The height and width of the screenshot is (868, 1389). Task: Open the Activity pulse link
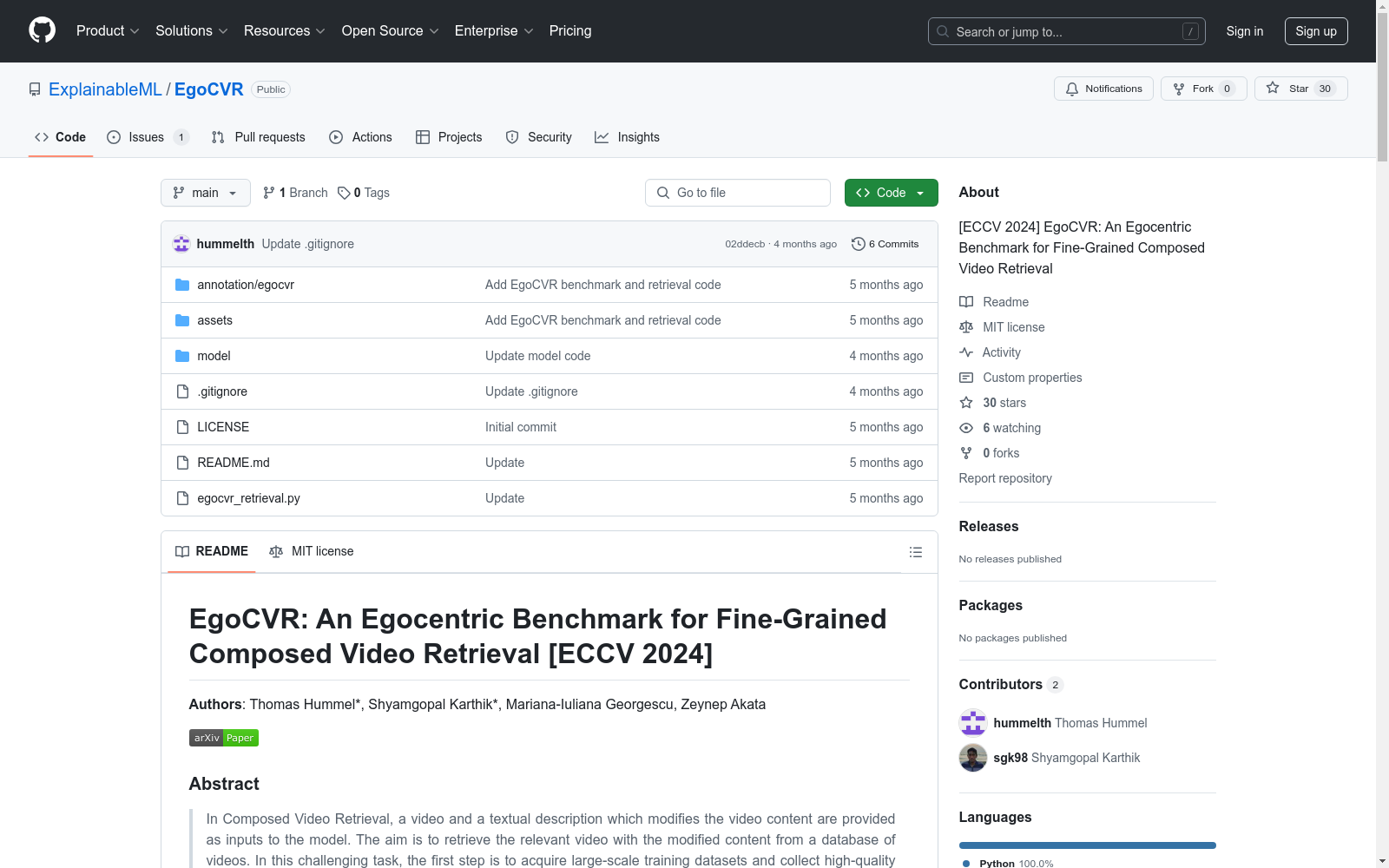pyautogui.click(x=990, y=352)
